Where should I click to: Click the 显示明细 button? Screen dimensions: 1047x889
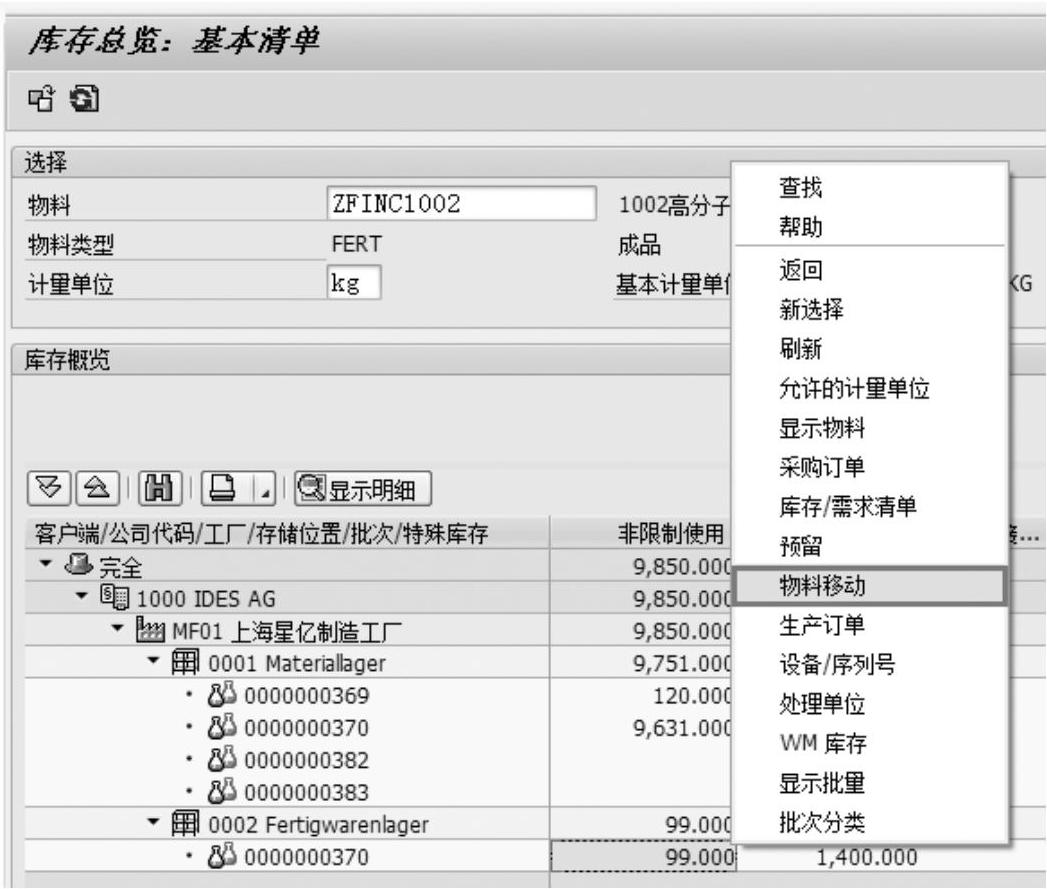[363, 489]
